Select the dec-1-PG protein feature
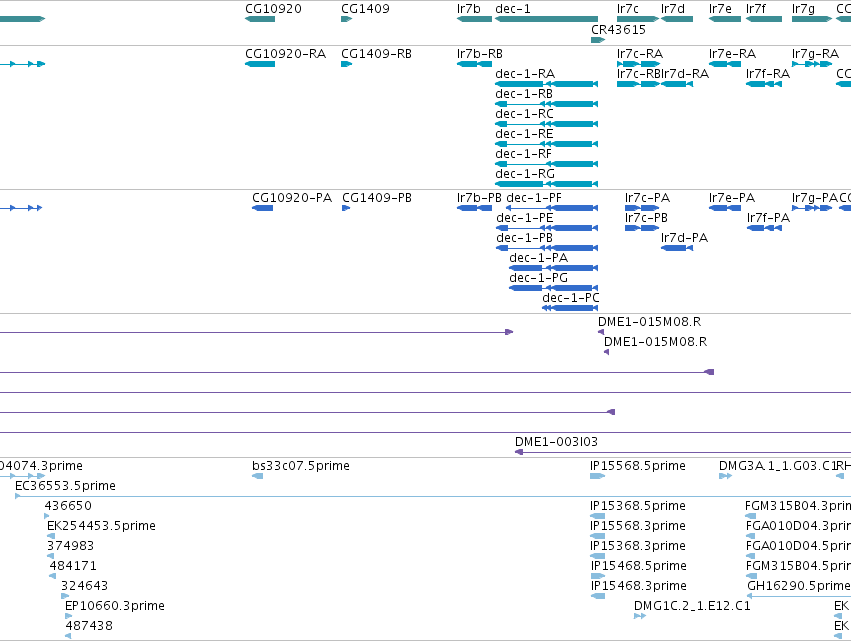 tap(554, 288)
